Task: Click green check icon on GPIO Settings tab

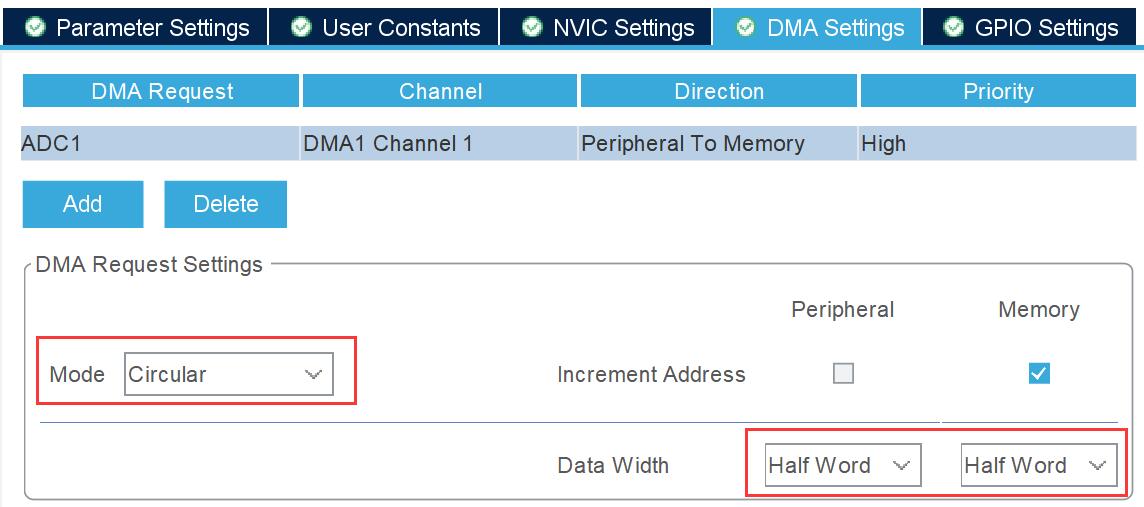Action: tap(954, 27)
